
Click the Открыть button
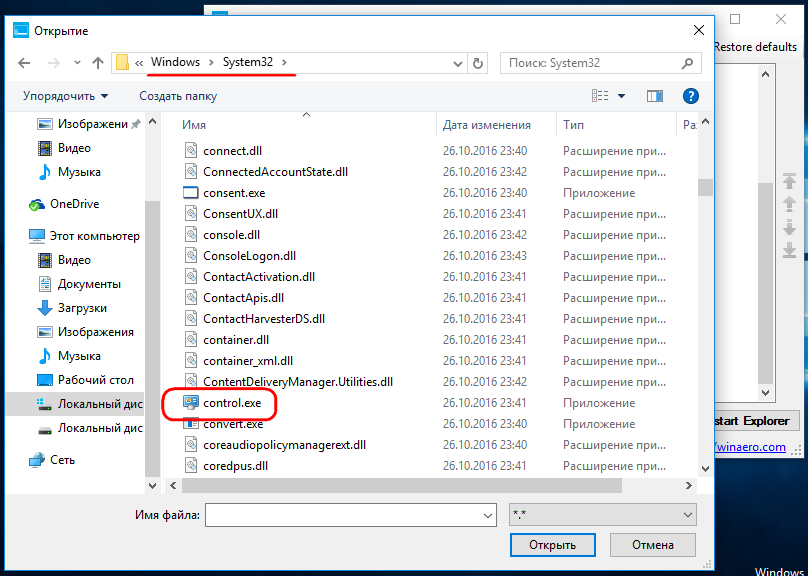(x=552, y=545)
